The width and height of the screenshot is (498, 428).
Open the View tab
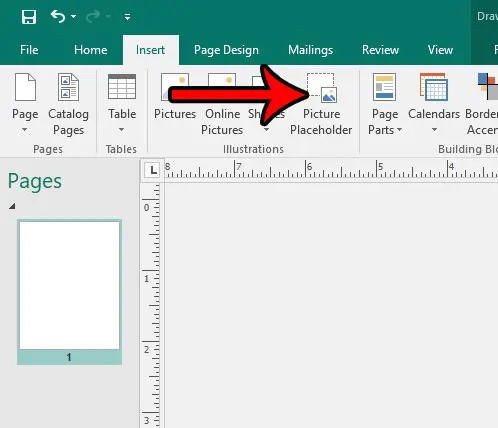[x=440, y=50]
